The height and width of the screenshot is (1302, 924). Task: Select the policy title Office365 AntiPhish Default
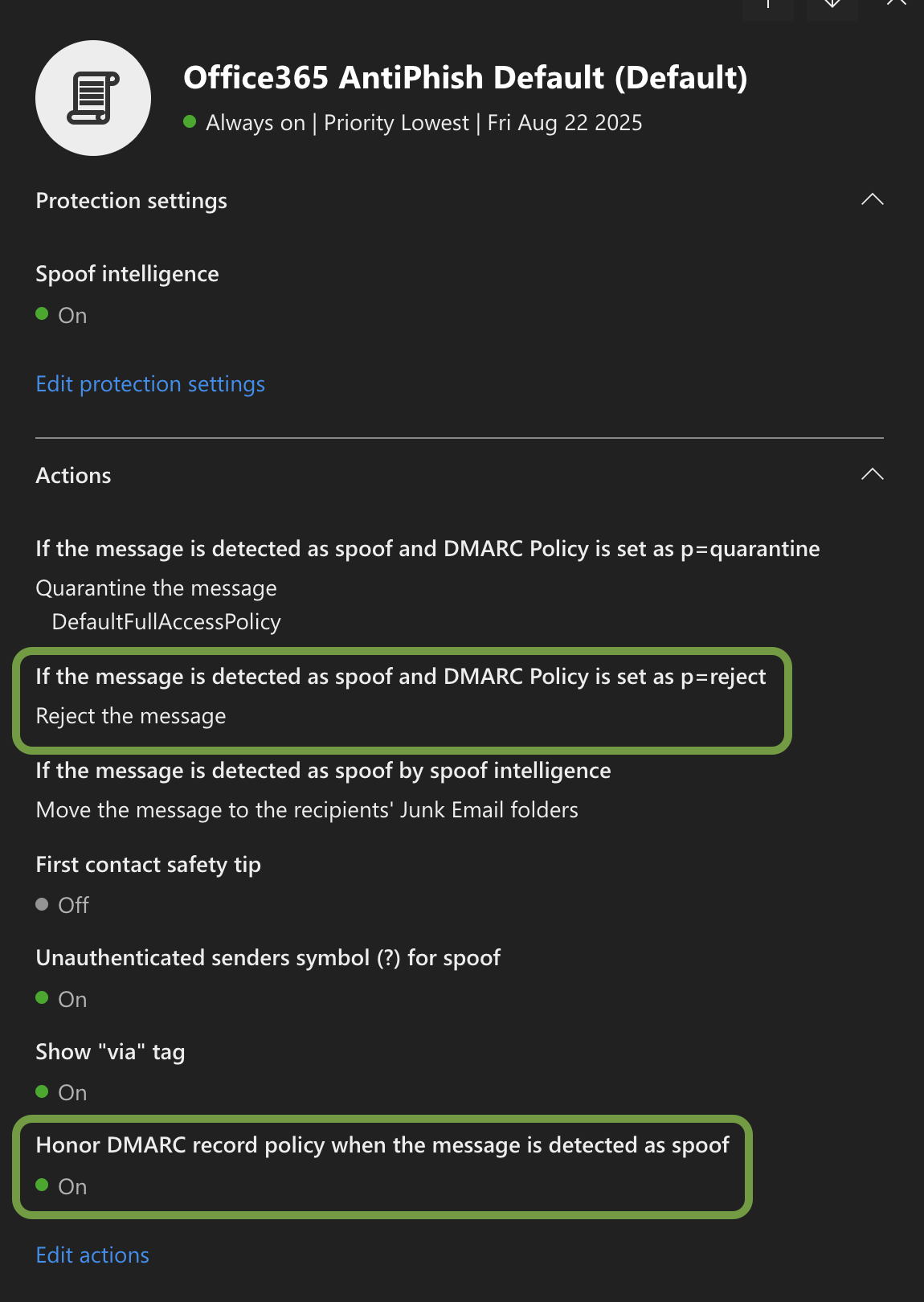pyautogui.click(x=466, y=77)
